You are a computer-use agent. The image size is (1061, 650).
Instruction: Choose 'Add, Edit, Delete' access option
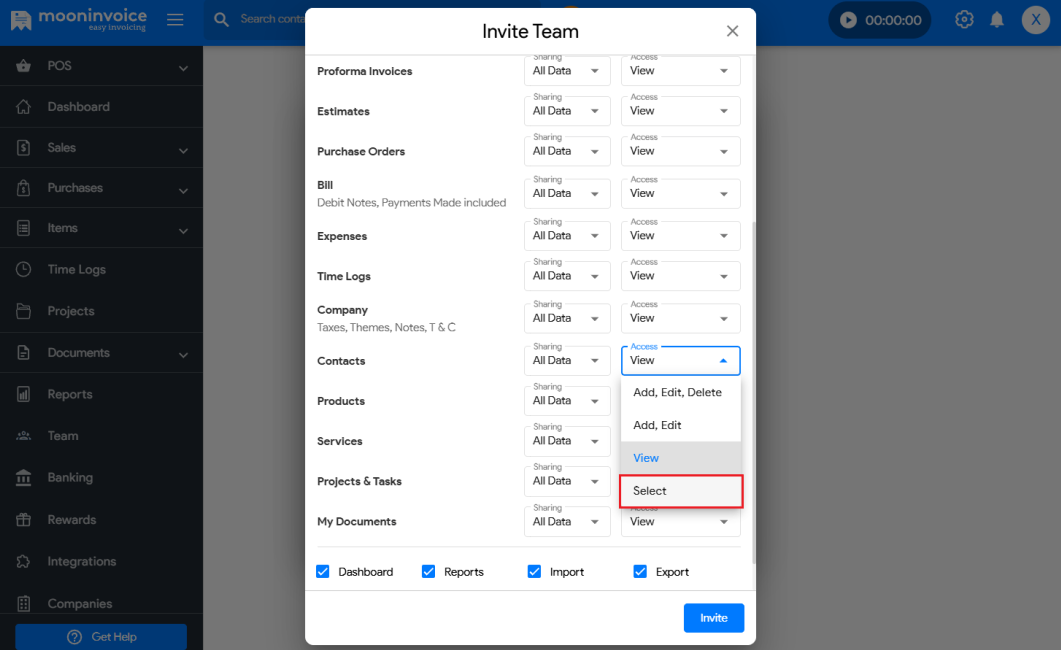(x=678, y=393)
